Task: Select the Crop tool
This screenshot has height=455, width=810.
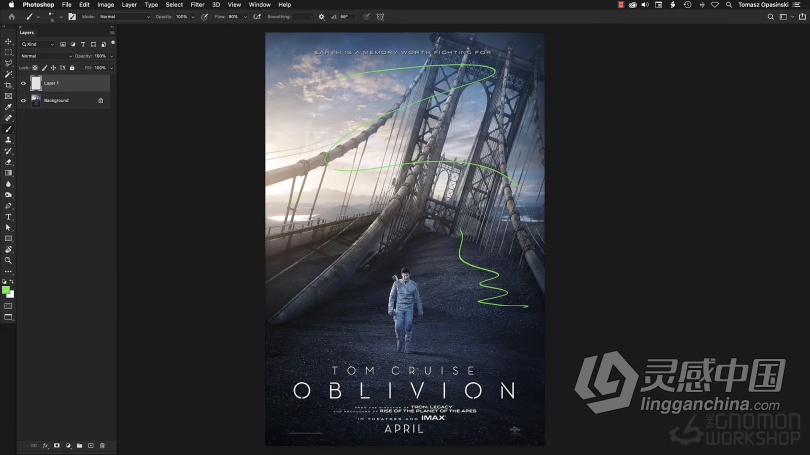Action: pos(8,85)
